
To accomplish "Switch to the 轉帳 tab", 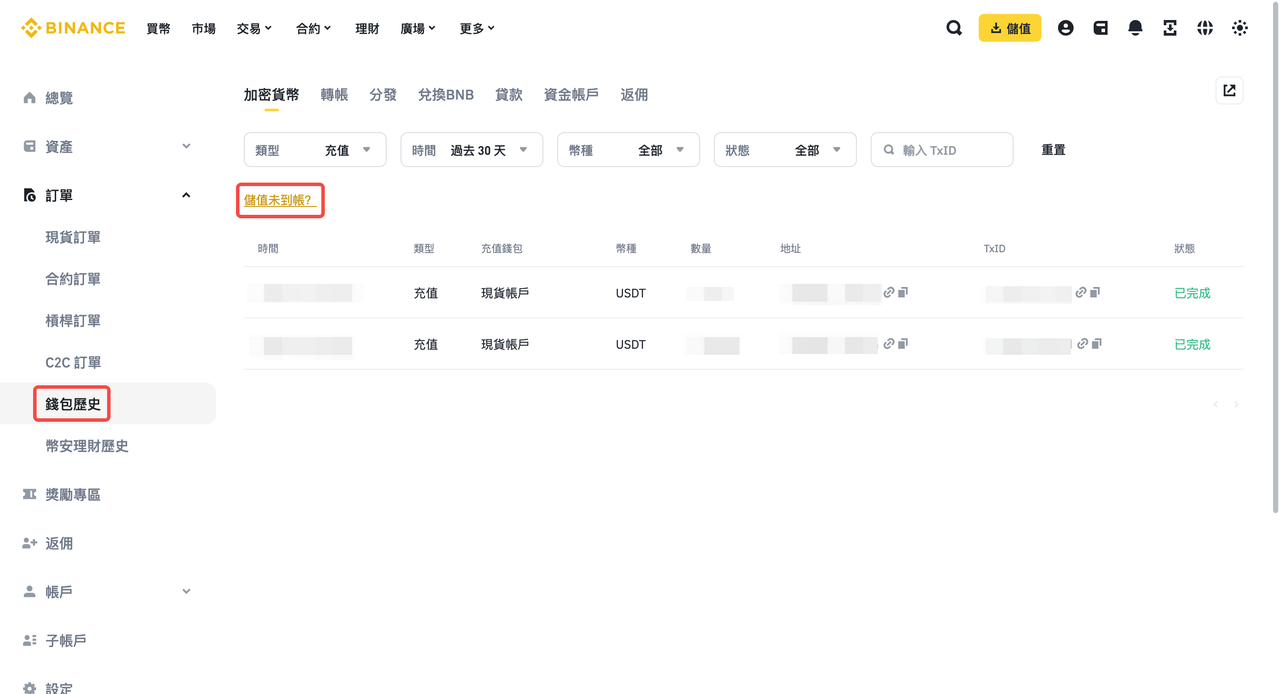I will coord(334,95).
